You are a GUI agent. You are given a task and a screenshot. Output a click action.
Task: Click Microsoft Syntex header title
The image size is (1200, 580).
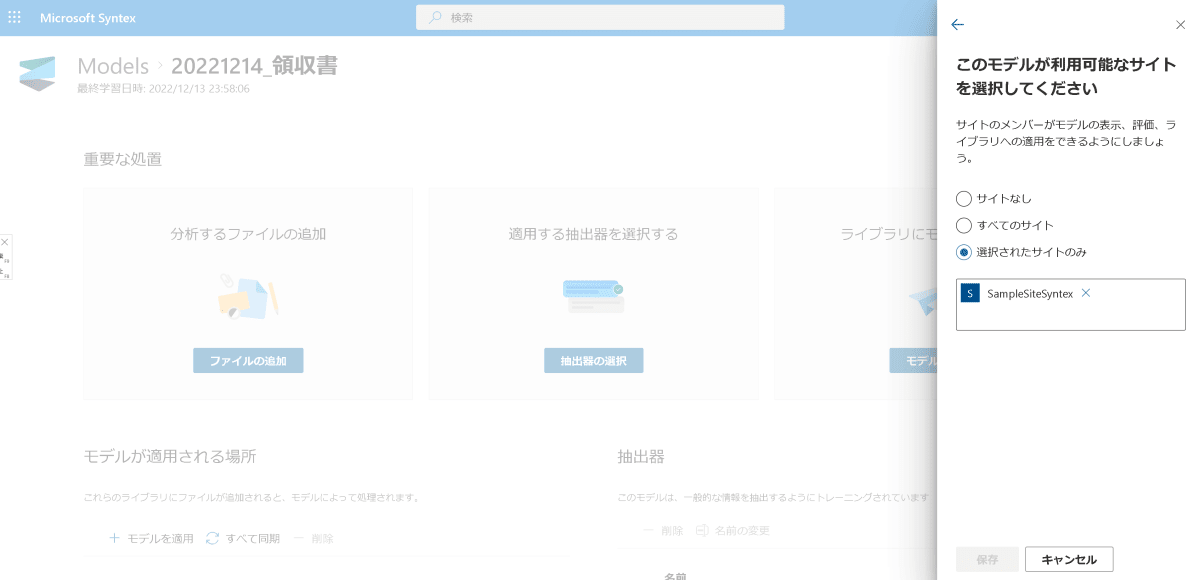coord(88,18)
